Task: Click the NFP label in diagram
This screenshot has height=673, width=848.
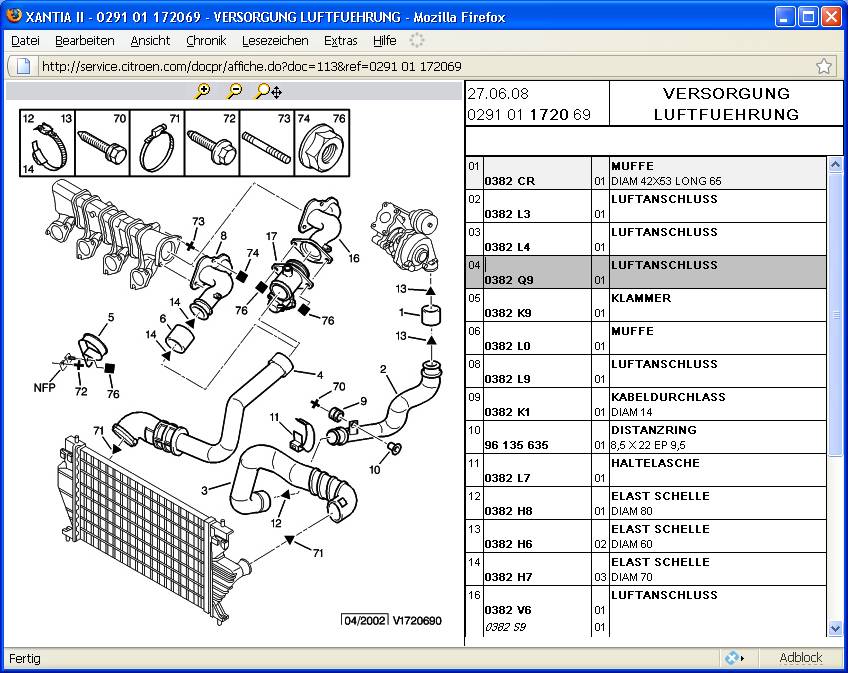Action: (x=44, y=388)
